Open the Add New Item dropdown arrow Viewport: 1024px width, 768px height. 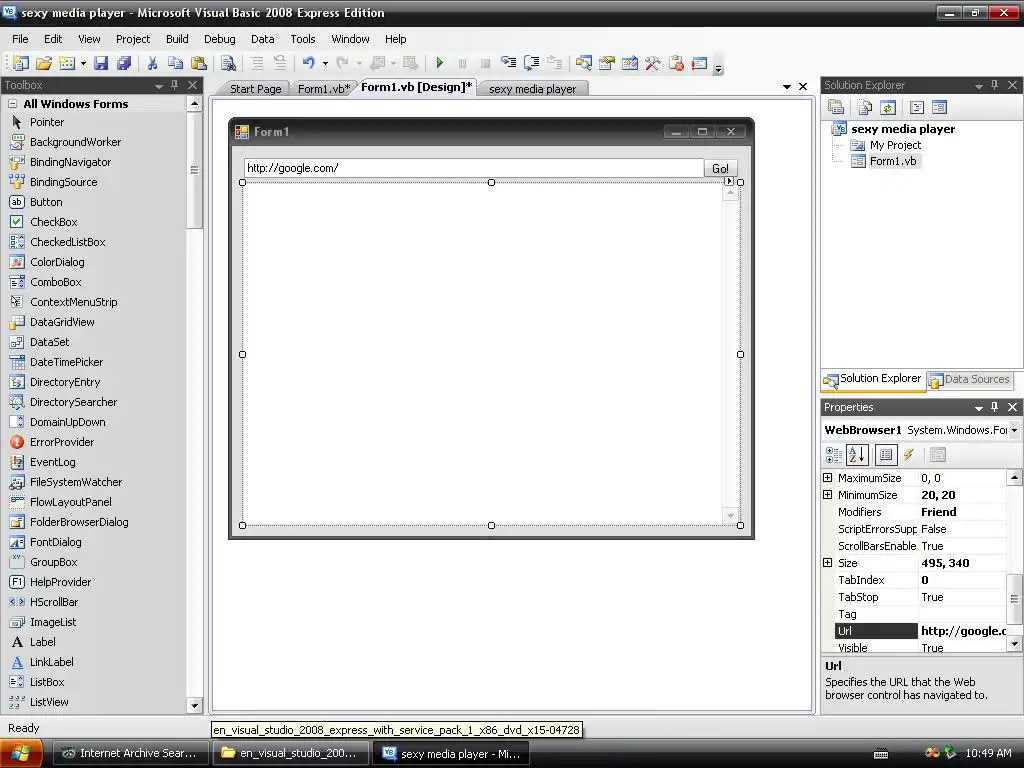pos(83,63)
